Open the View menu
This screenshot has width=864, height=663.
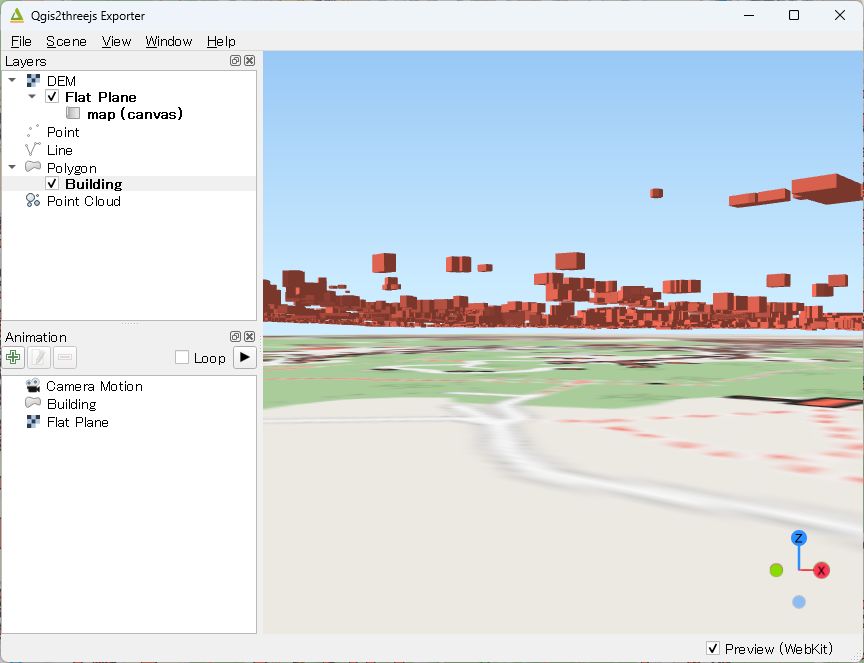coord(116,41)
